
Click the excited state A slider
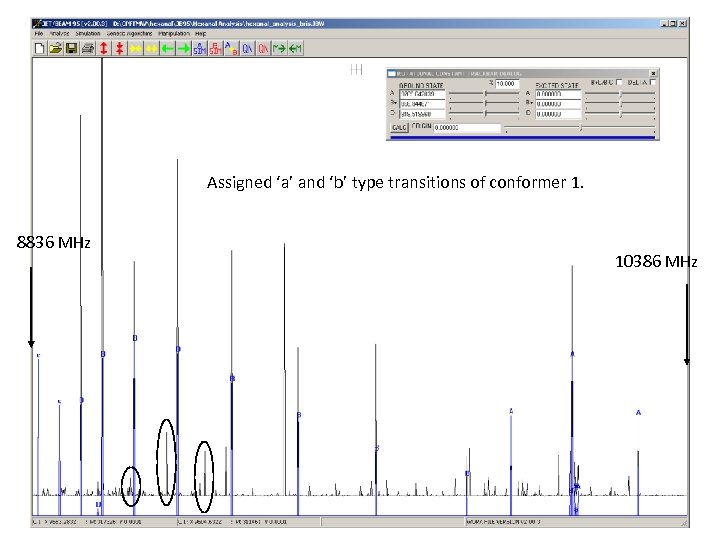pos(620,94)
